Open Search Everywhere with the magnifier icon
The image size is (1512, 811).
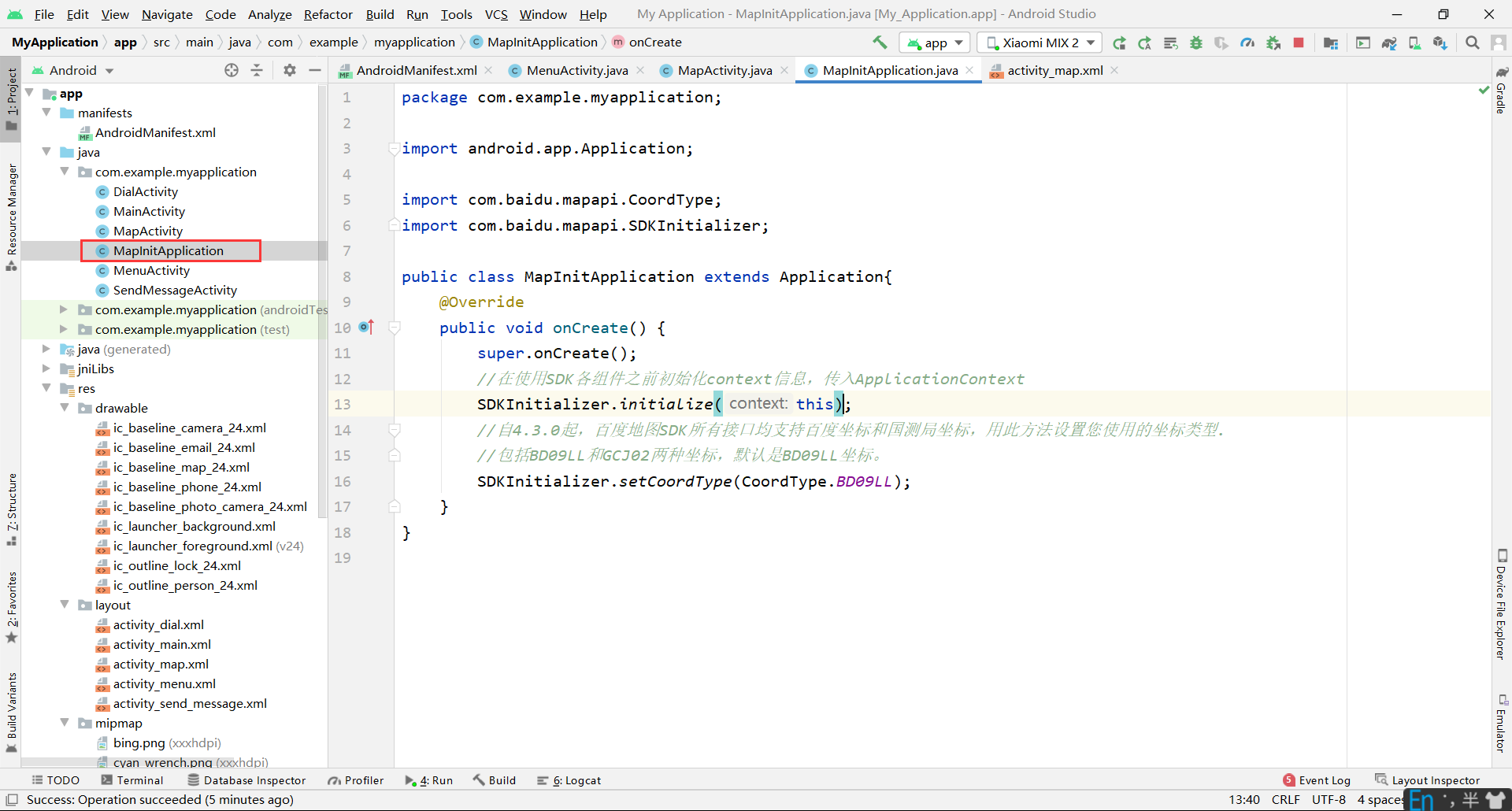click(x=1472, y=43)
